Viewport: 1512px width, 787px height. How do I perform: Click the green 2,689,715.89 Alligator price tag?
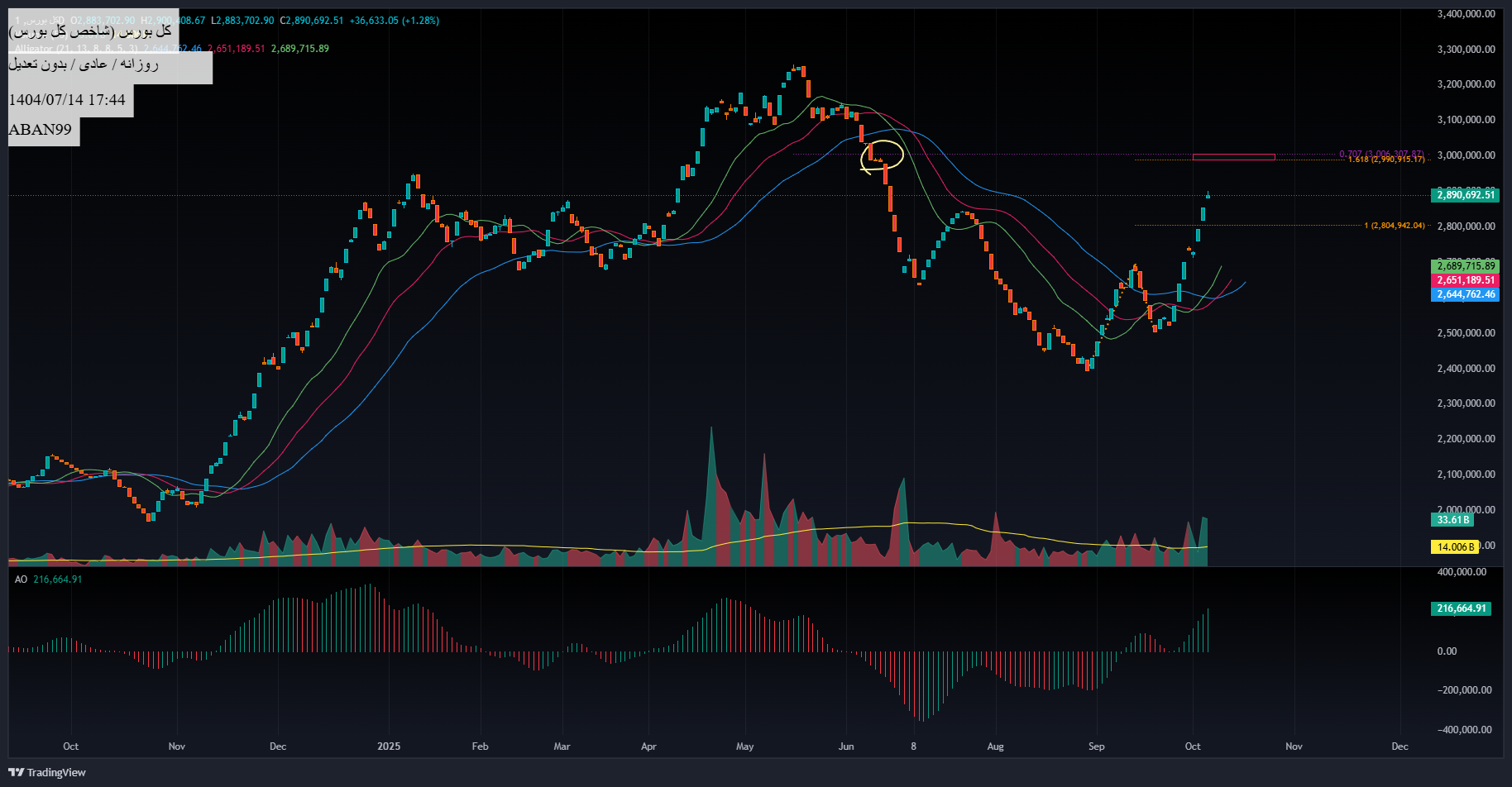1466,266
